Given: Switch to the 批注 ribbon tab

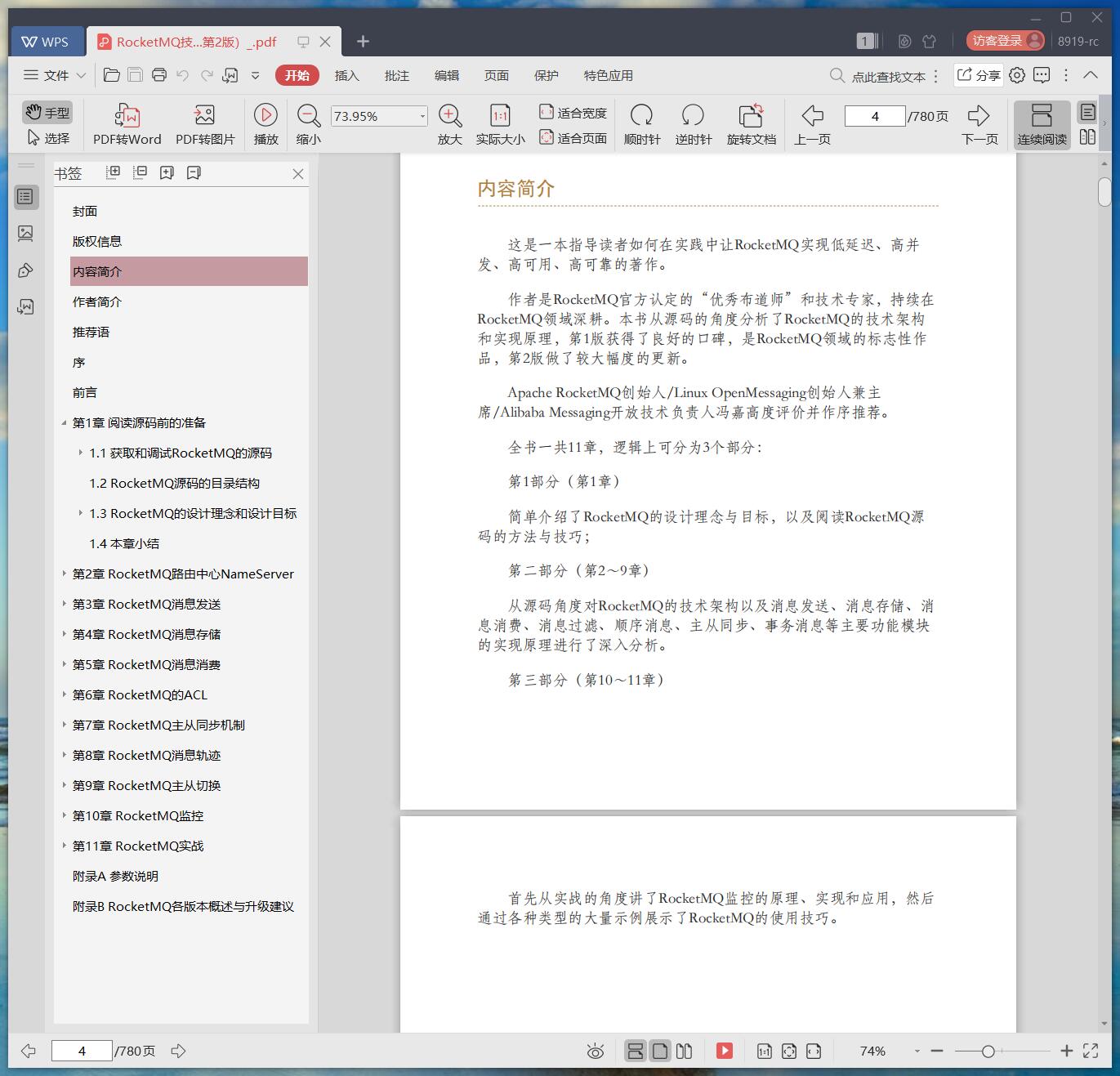Looking at the screenshot, I should pos(396,75).
